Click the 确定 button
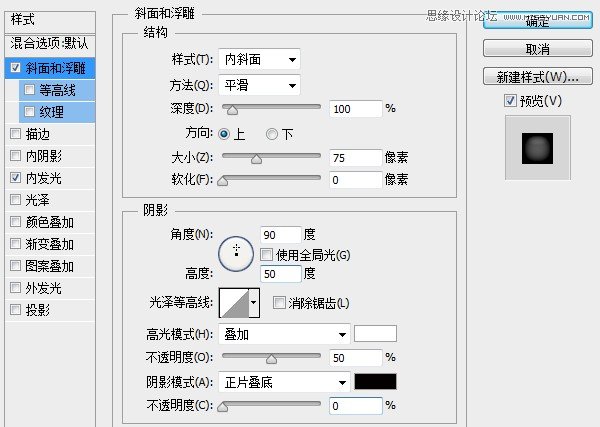600x427 pixels. (x=538, y=21)
